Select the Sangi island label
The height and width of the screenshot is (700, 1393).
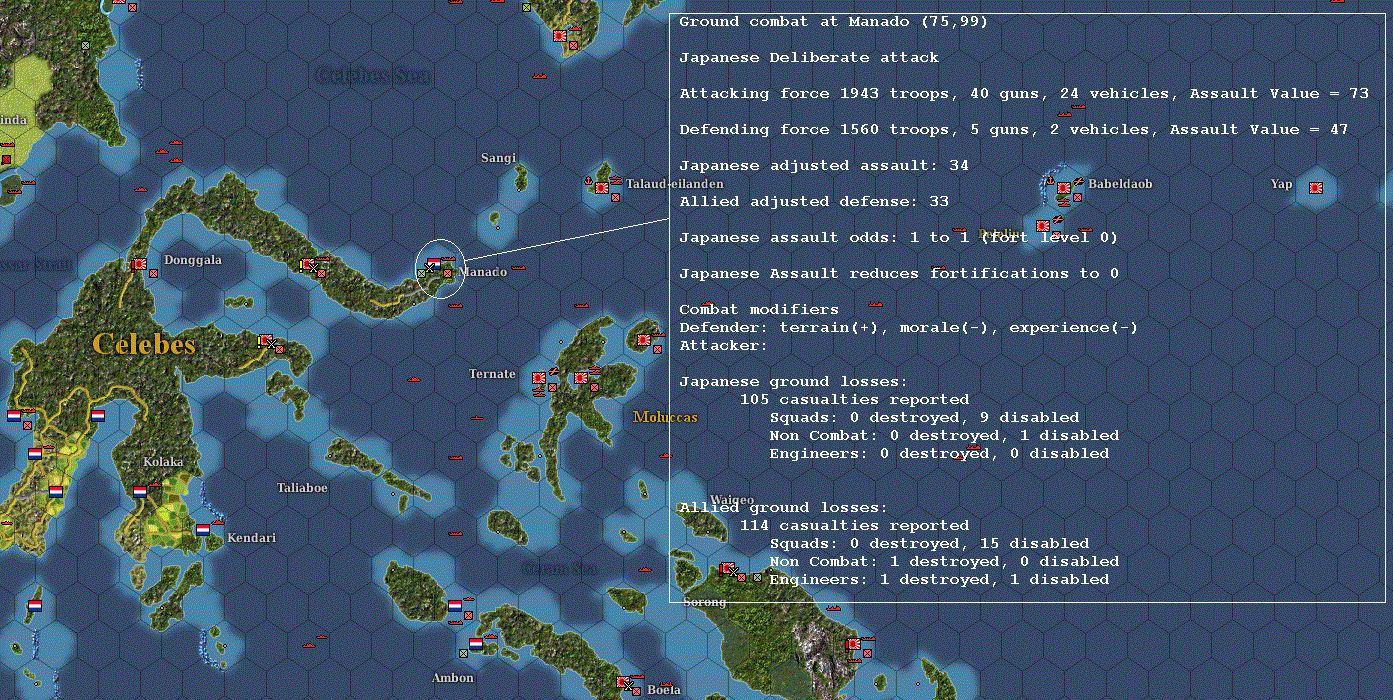coord(499,158)
